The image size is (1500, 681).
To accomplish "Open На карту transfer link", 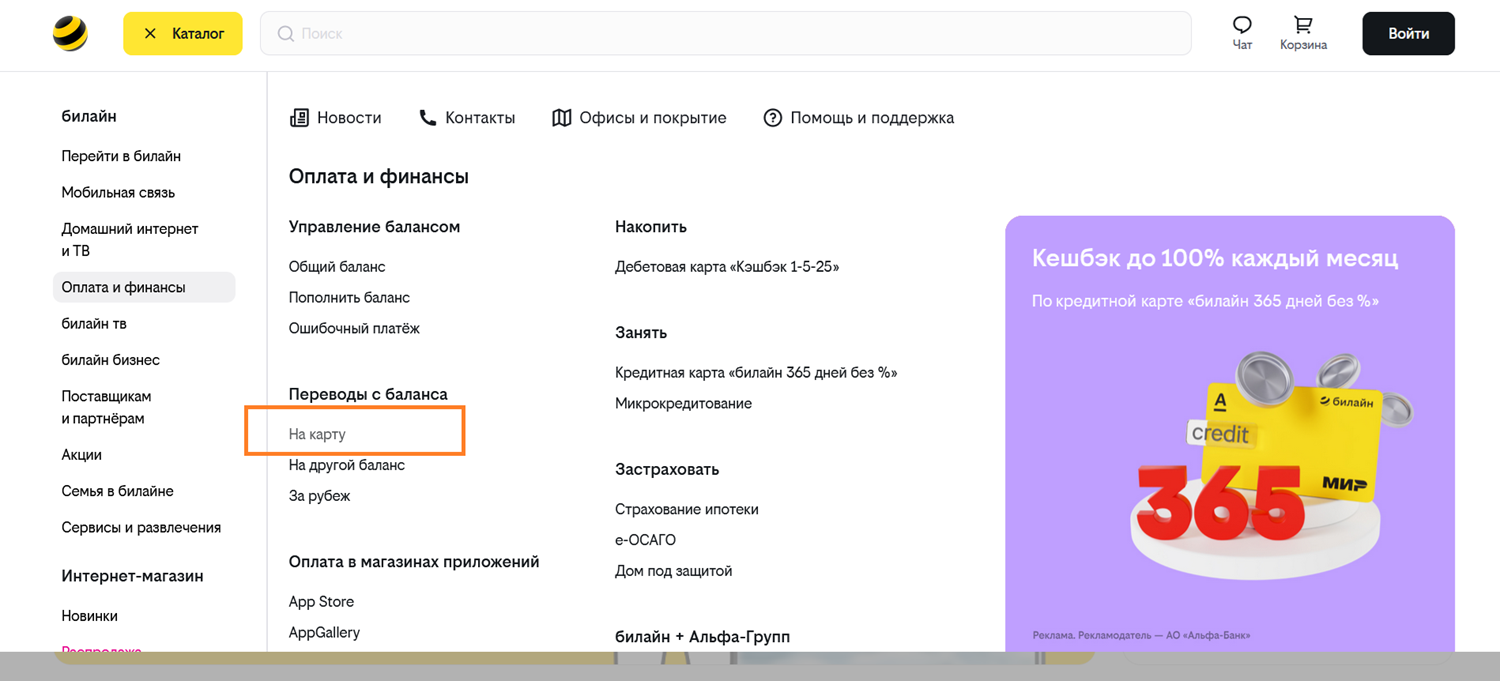I will [x=317, y=435].
